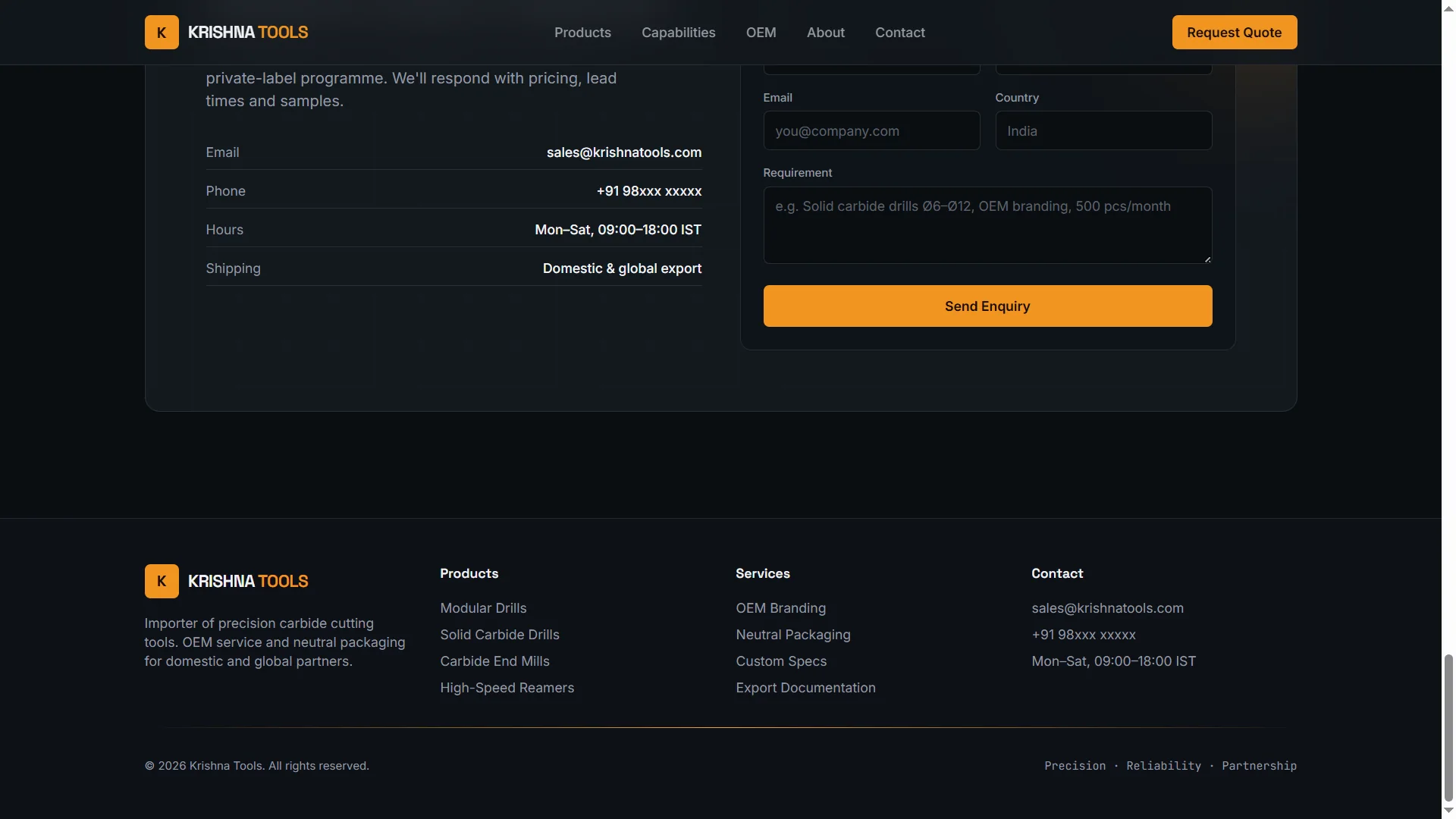
Task: Click the Precision · Reliability · Partnership tagline
Action: 1170,766
